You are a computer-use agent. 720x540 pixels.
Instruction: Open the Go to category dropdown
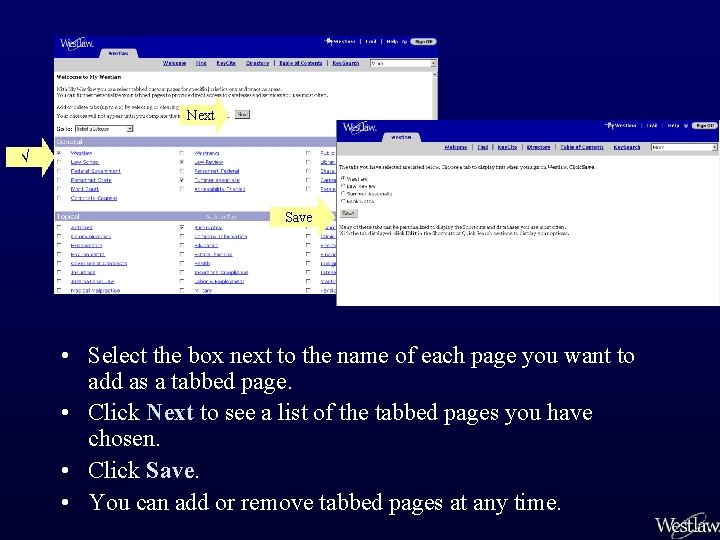(x=104, y=129)
